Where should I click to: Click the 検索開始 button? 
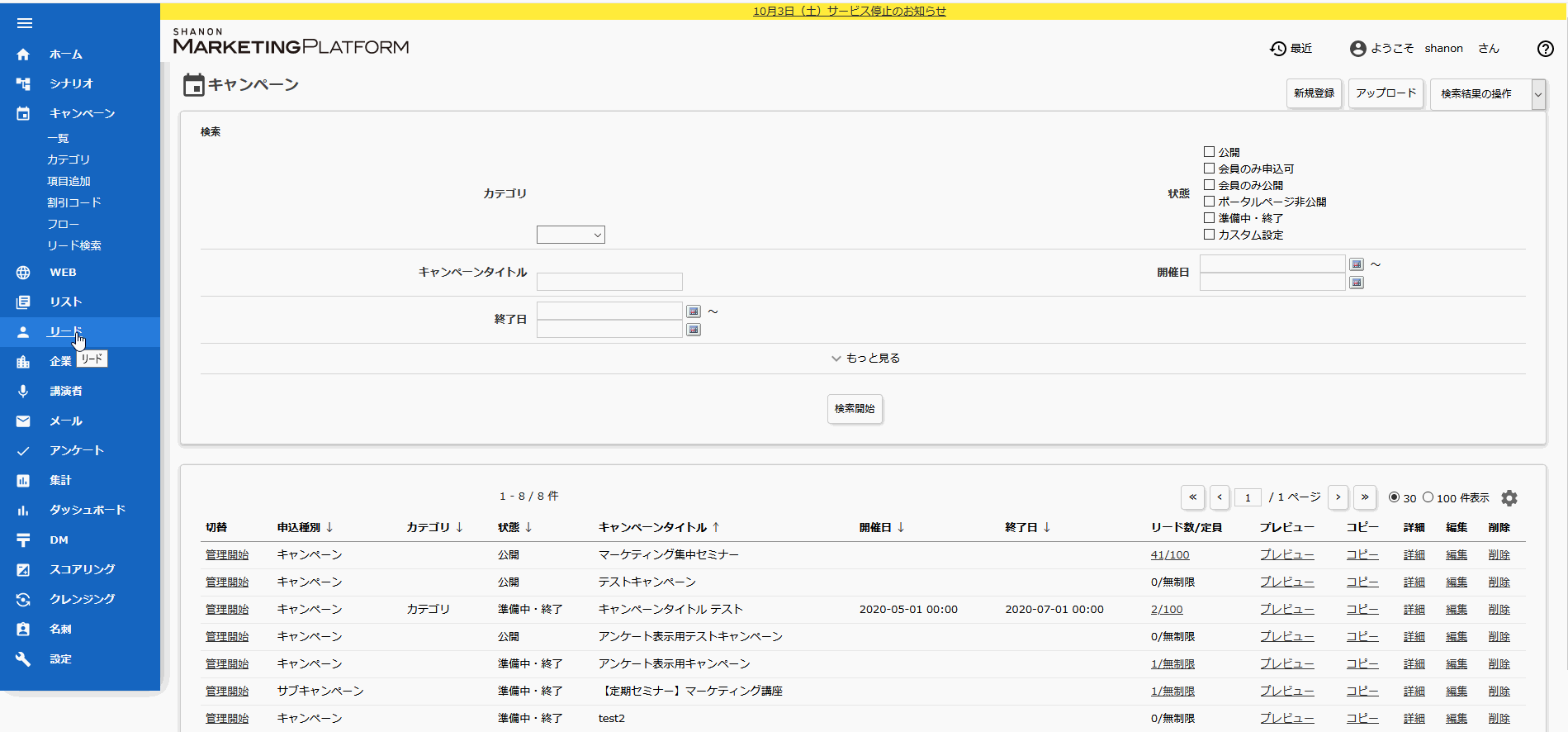pos(855,409)
